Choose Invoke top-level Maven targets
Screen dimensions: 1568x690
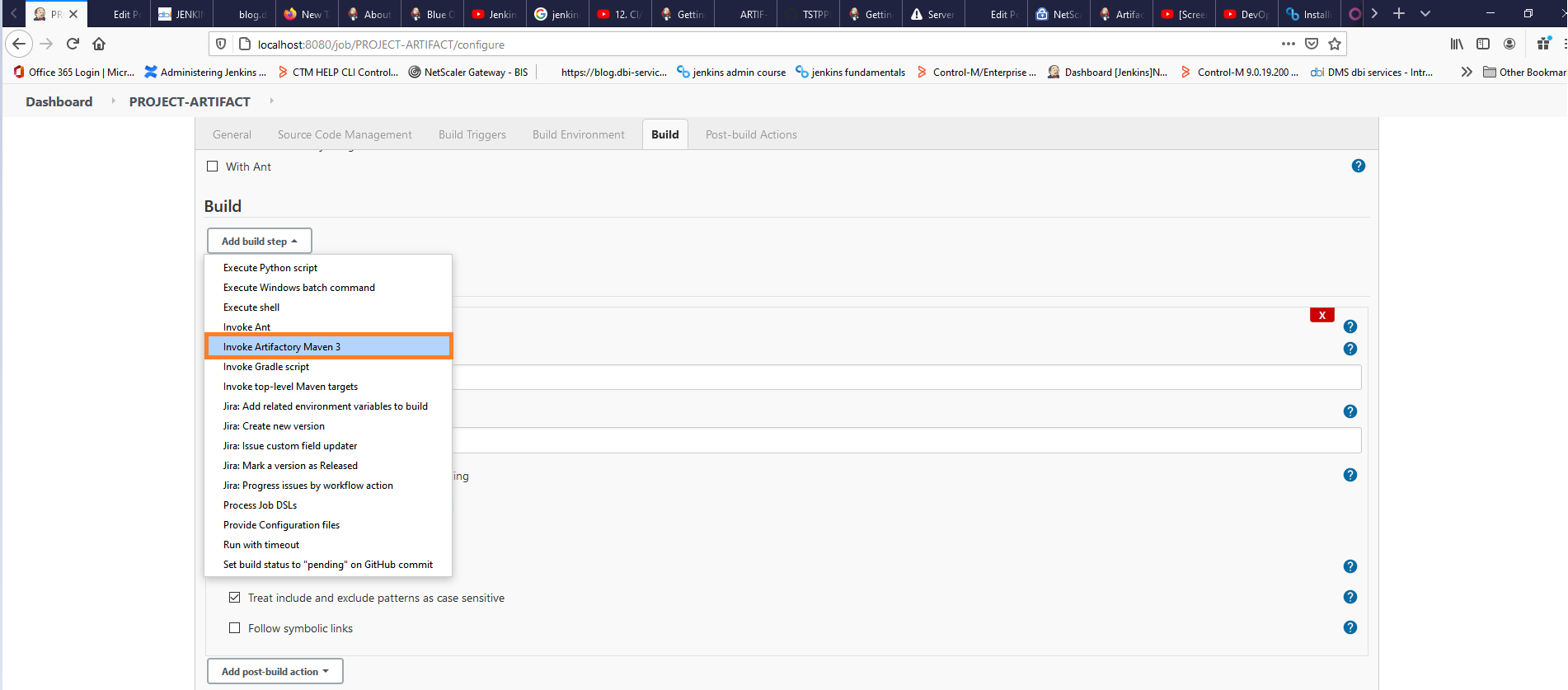328,387
